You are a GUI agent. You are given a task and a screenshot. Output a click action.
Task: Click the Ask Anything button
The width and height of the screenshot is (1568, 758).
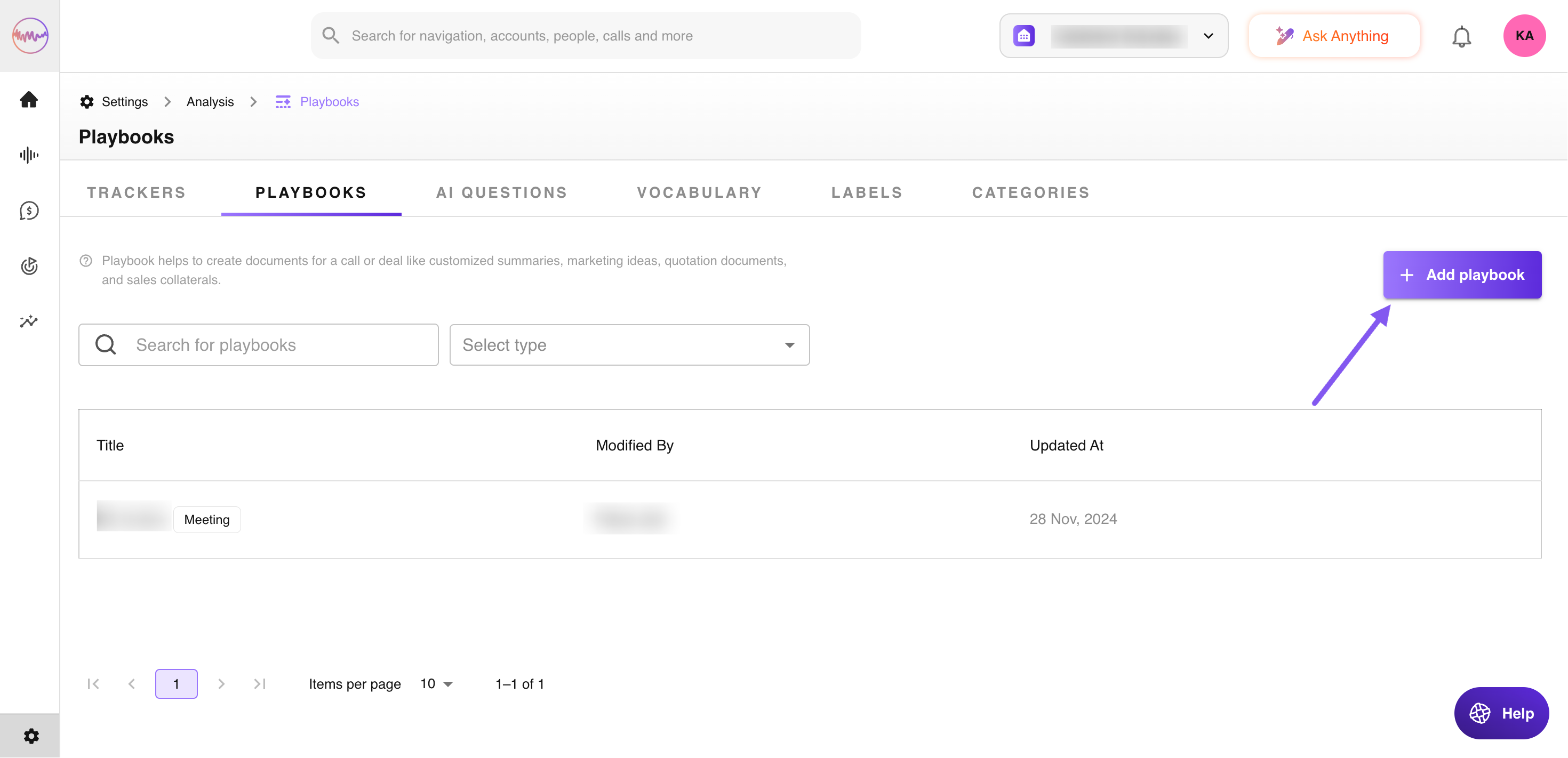pos(1334,36)
